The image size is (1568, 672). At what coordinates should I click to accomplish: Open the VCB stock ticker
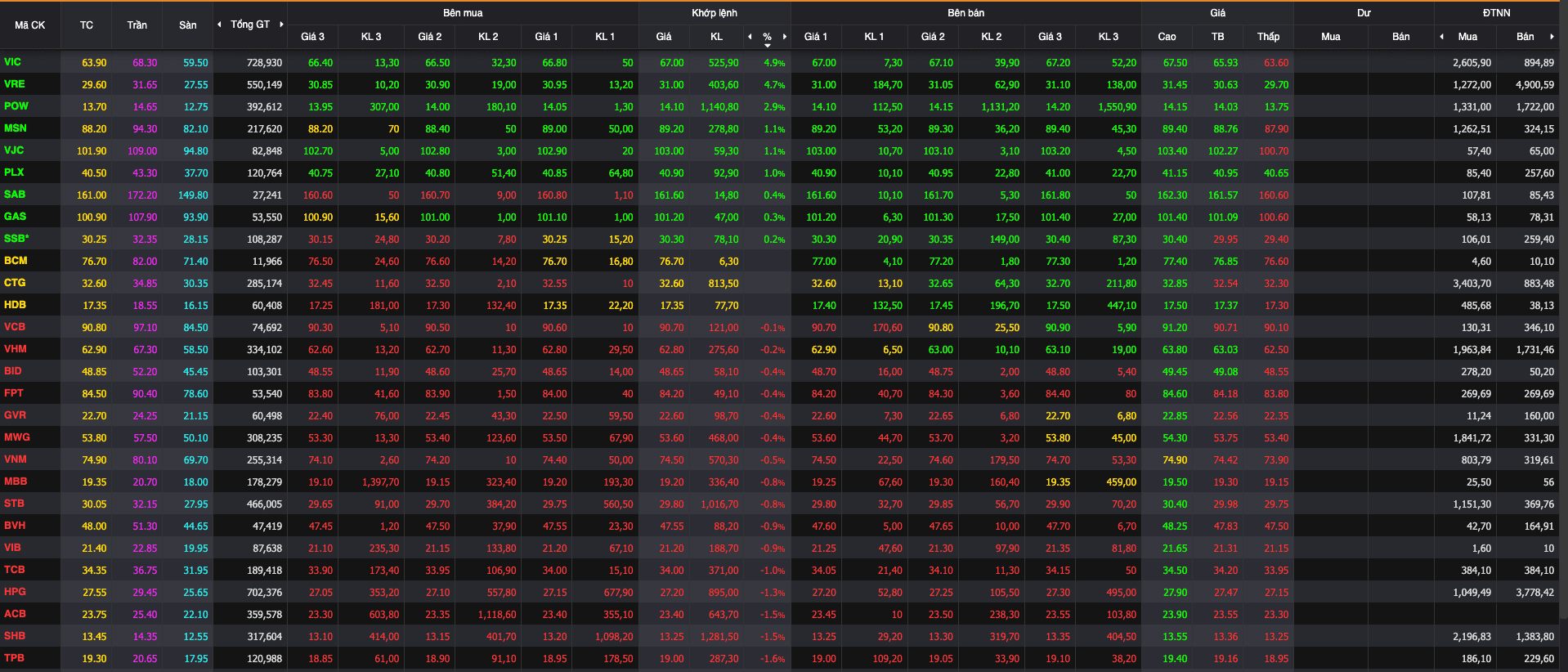(x=15, y=327)
